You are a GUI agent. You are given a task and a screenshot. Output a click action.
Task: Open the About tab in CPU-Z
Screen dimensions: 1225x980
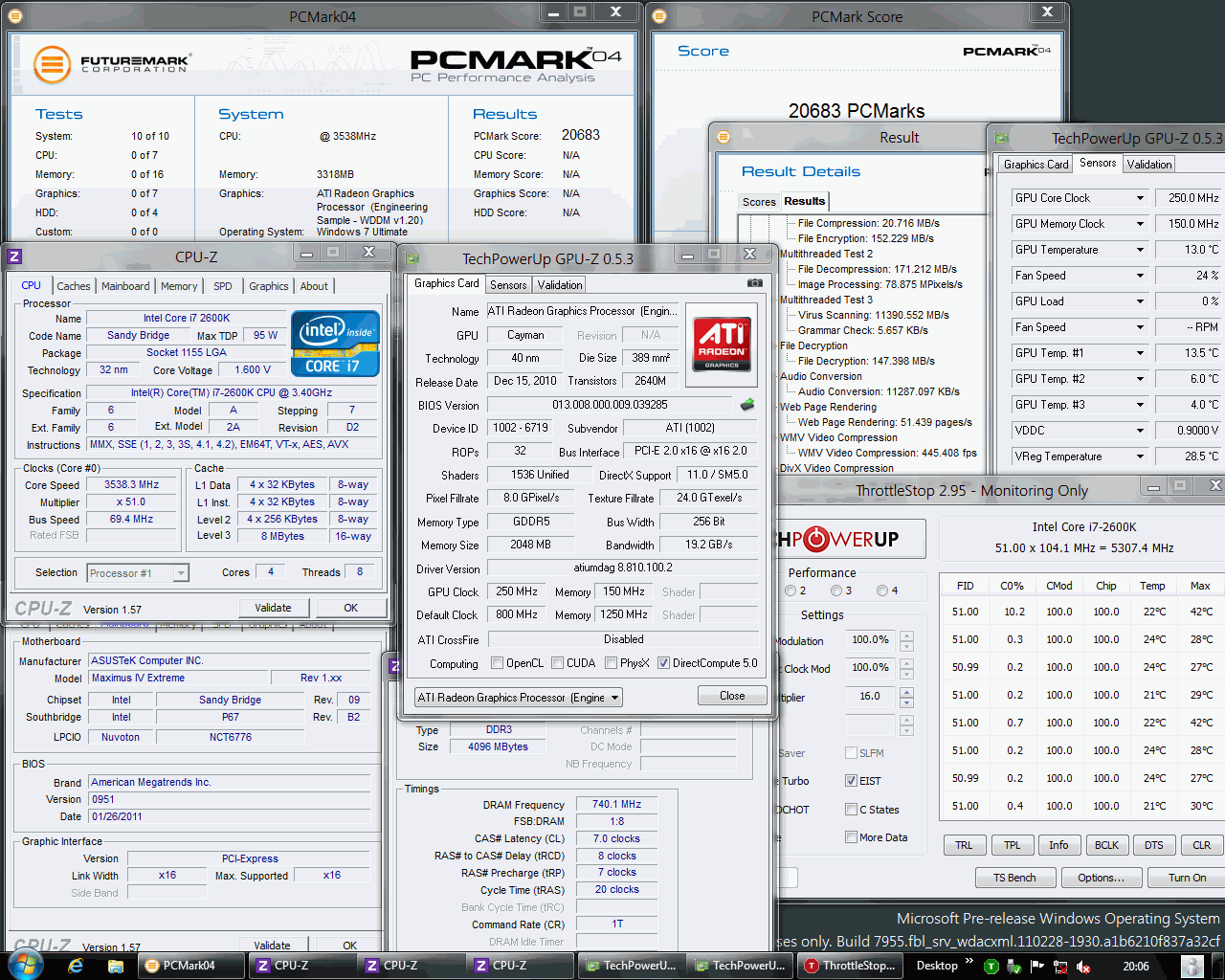[314, 286]
